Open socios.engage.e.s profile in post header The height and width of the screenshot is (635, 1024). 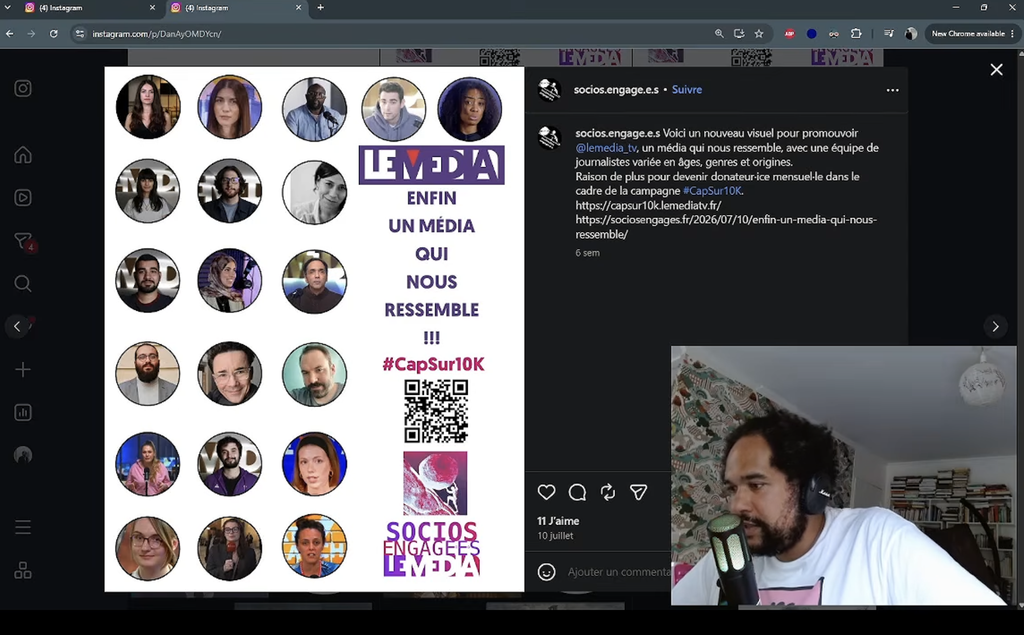(x=616, y=90)
